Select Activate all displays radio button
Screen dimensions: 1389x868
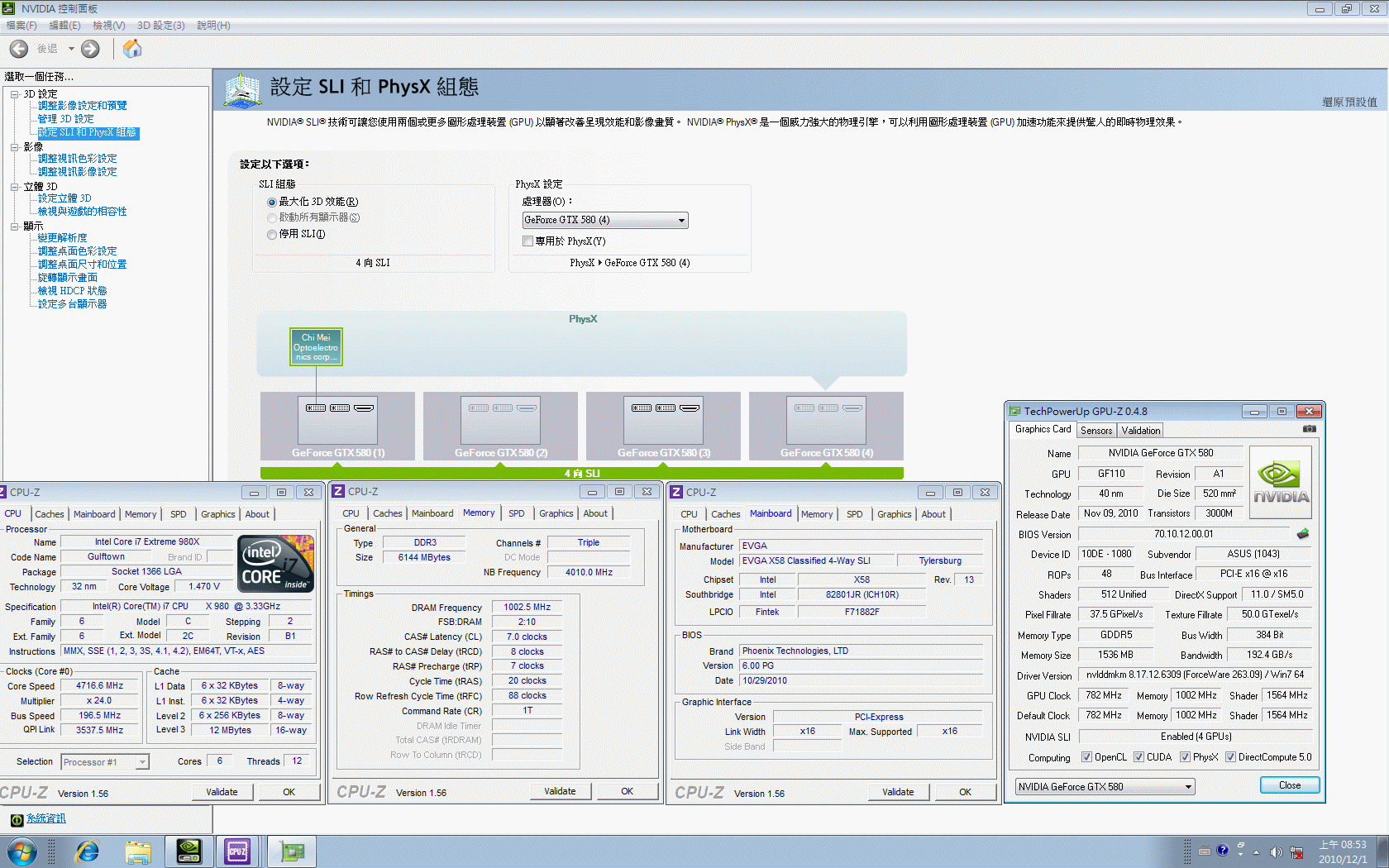point(272,218)
